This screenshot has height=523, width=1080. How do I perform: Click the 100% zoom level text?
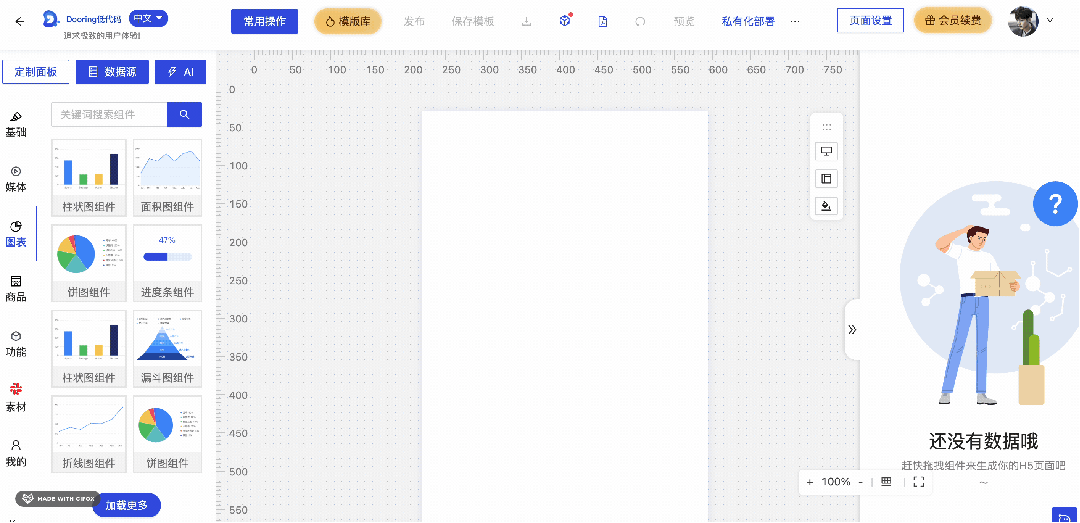(836, 482)
